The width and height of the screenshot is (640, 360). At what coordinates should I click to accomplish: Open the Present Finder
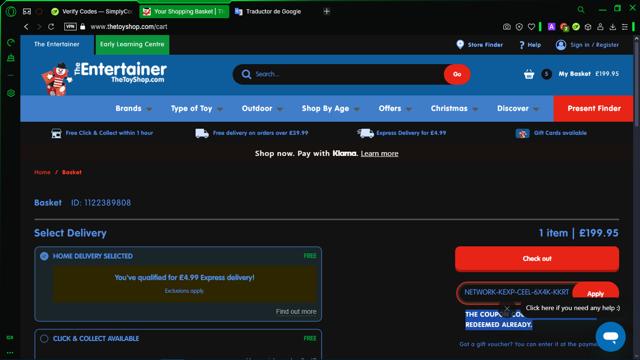pos(593,109)
